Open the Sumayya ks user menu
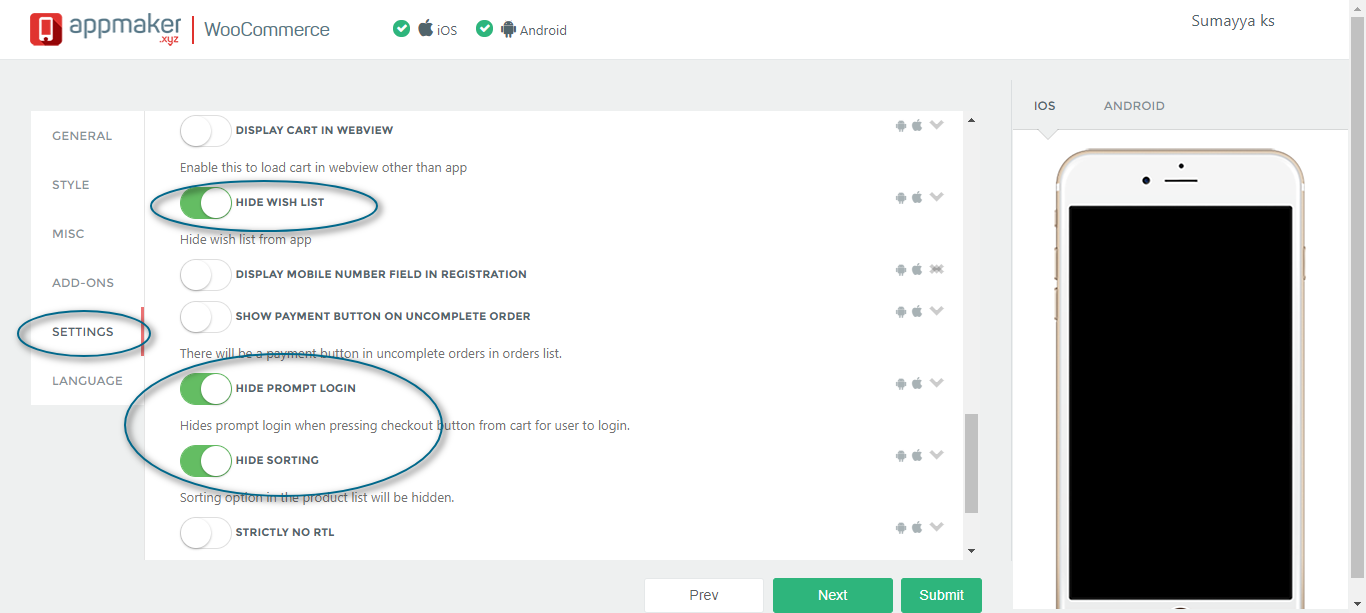Viewport: 1366px width, 613px height. pyautogui.click(x=1233, y=21)
